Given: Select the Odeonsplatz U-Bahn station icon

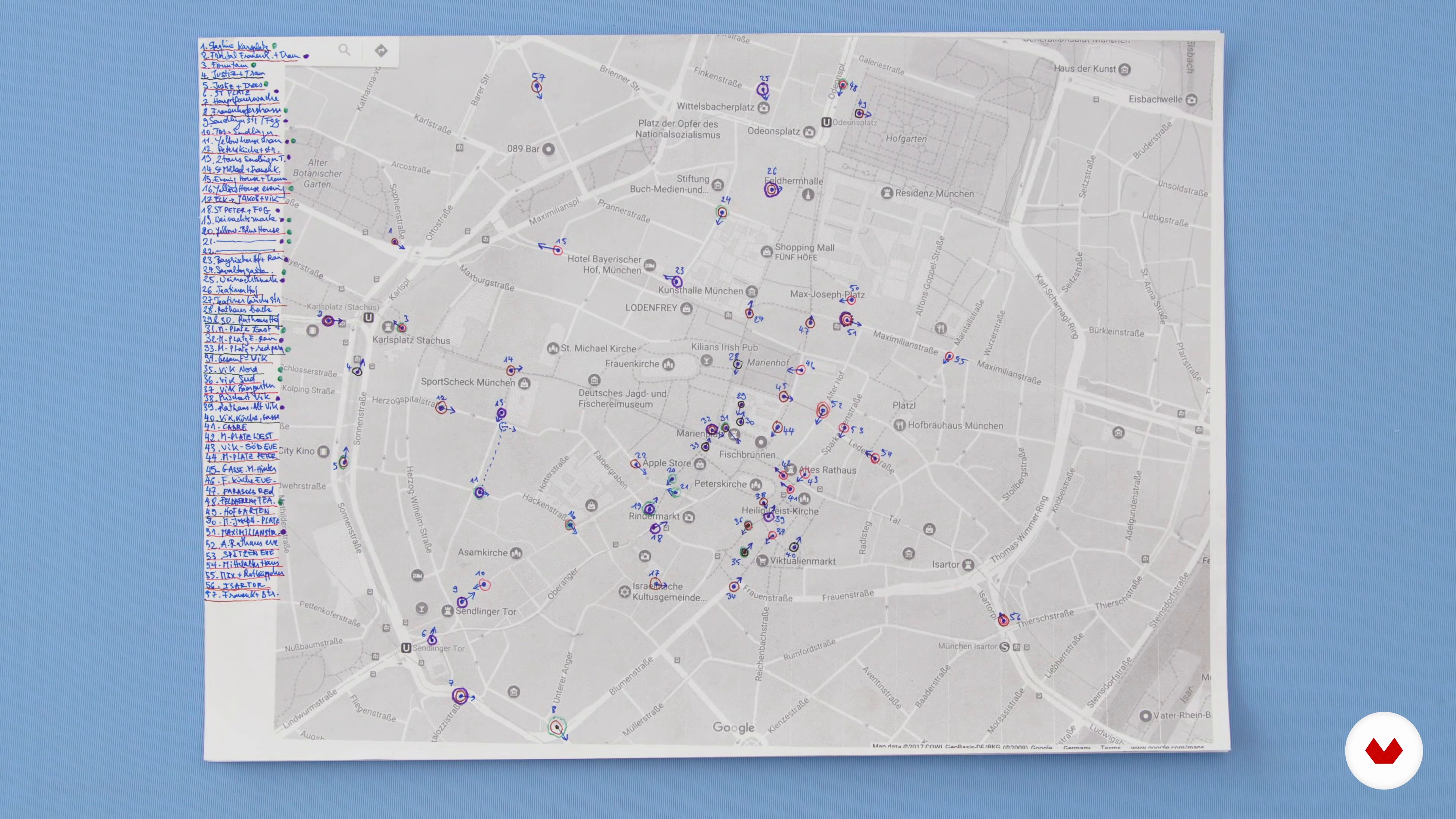Looking at the screenshot, I should (x=826, y=122).
